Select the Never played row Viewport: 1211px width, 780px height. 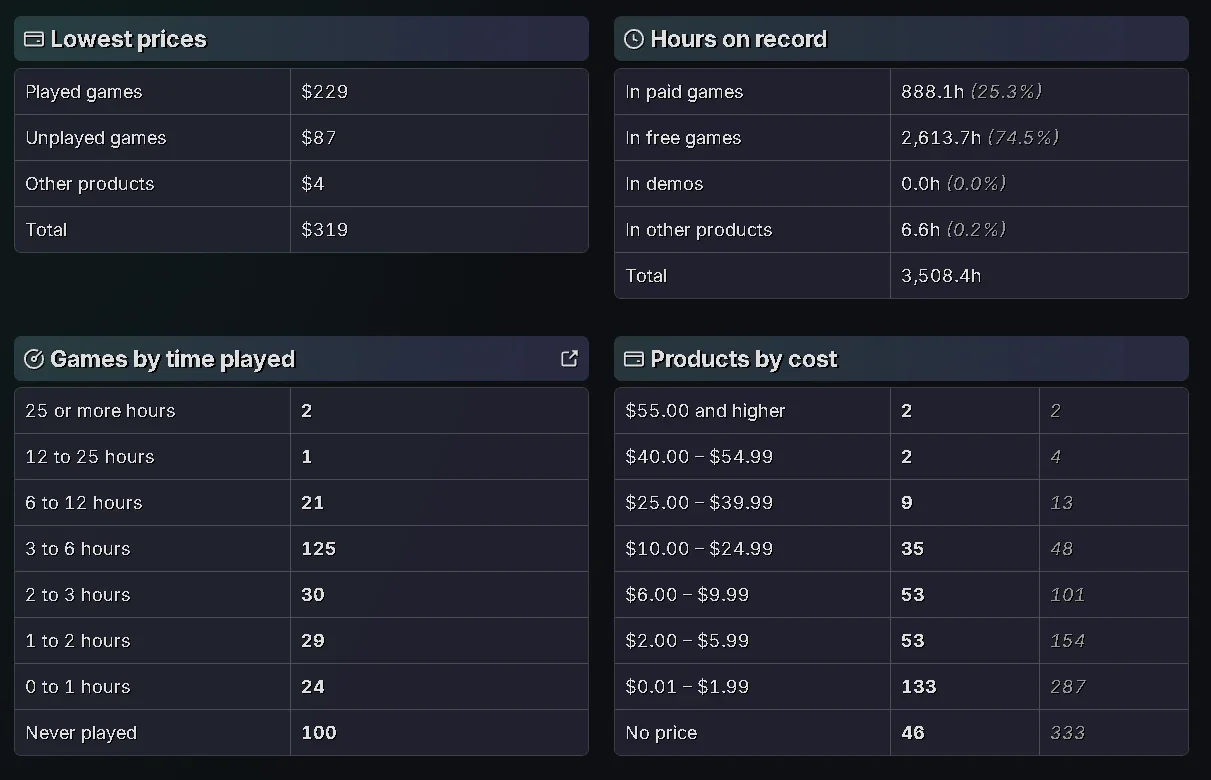point(301,733)
